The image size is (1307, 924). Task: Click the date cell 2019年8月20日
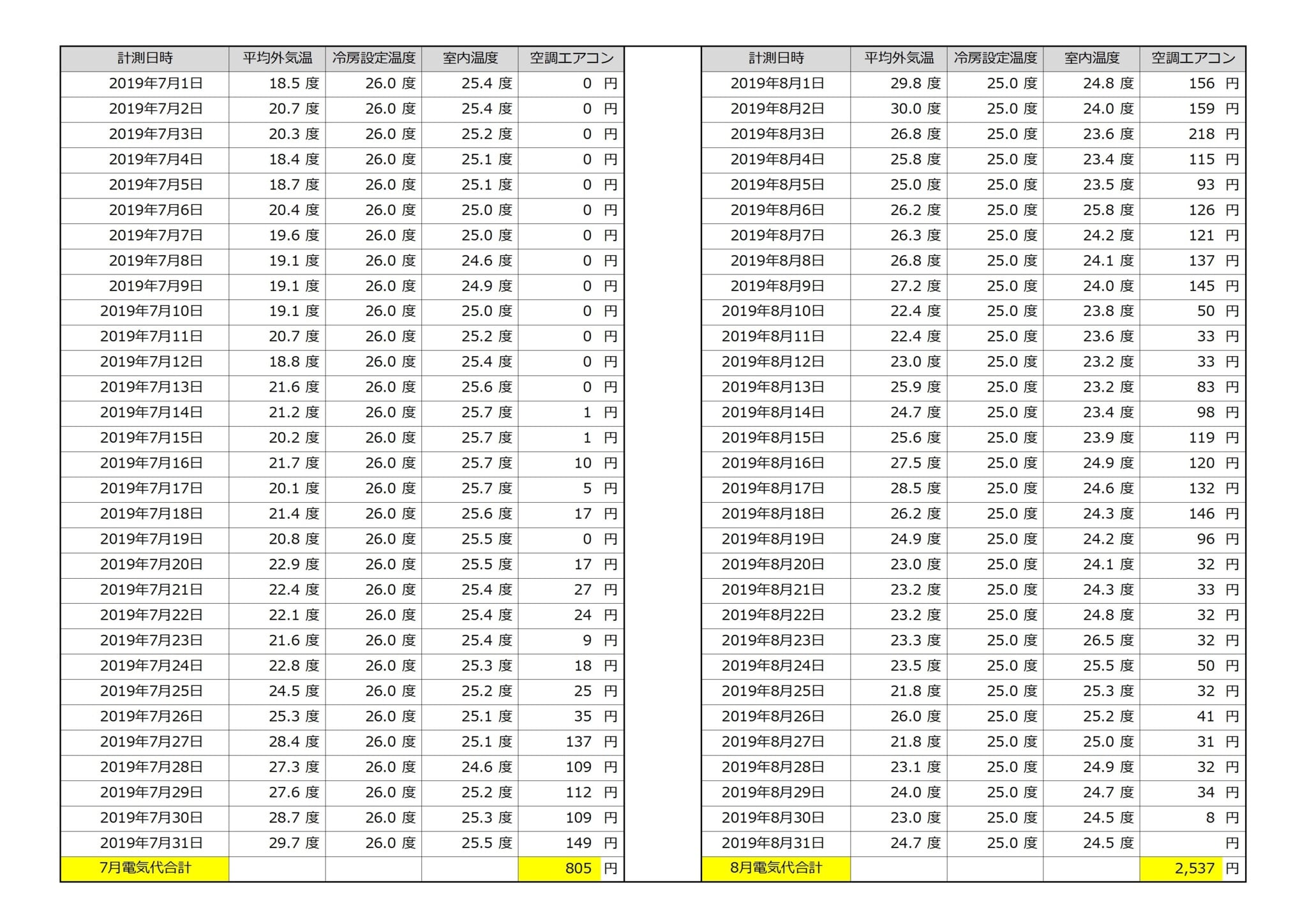click(776, 565)
